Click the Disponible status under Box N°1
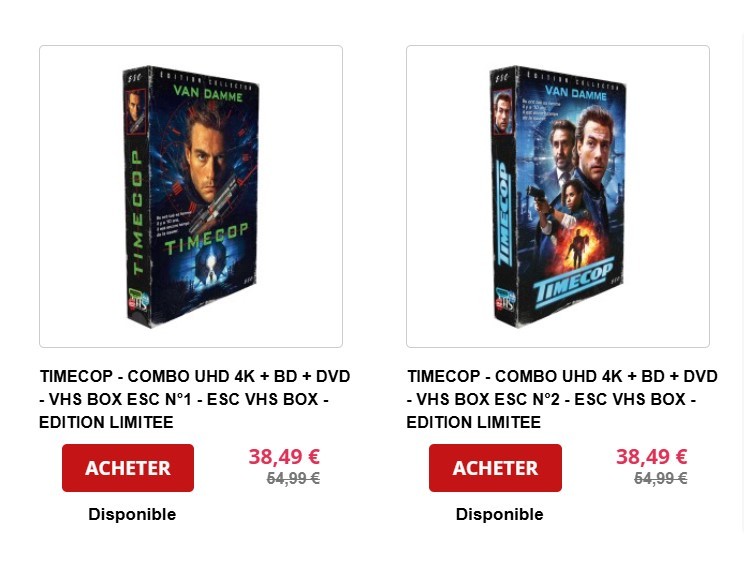This screenshot has height=563, width=744. coord(132,514)
